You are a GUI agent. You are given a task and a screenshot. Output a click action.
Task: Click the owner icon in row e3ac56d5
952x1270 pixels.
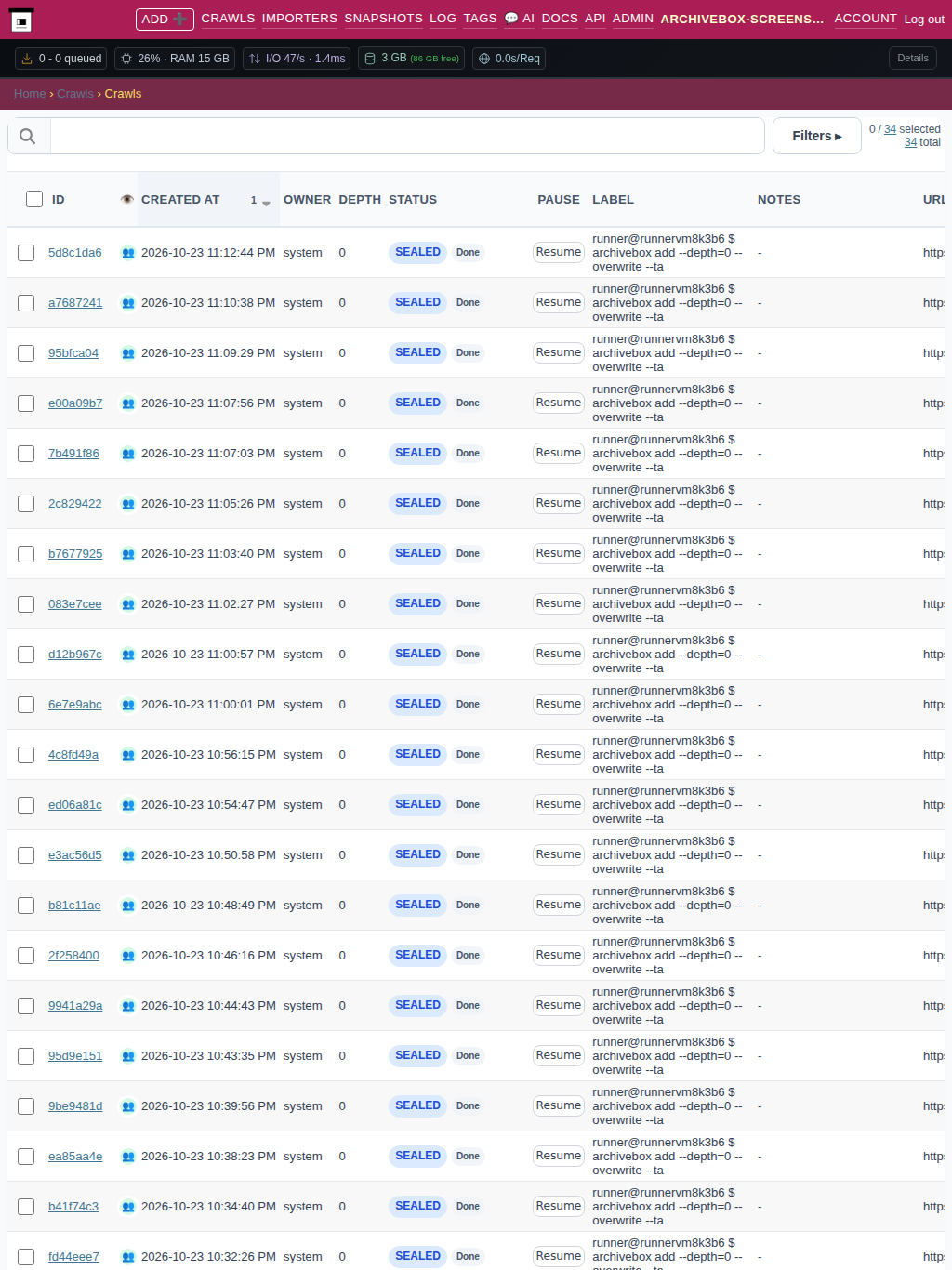click(128, 855)
